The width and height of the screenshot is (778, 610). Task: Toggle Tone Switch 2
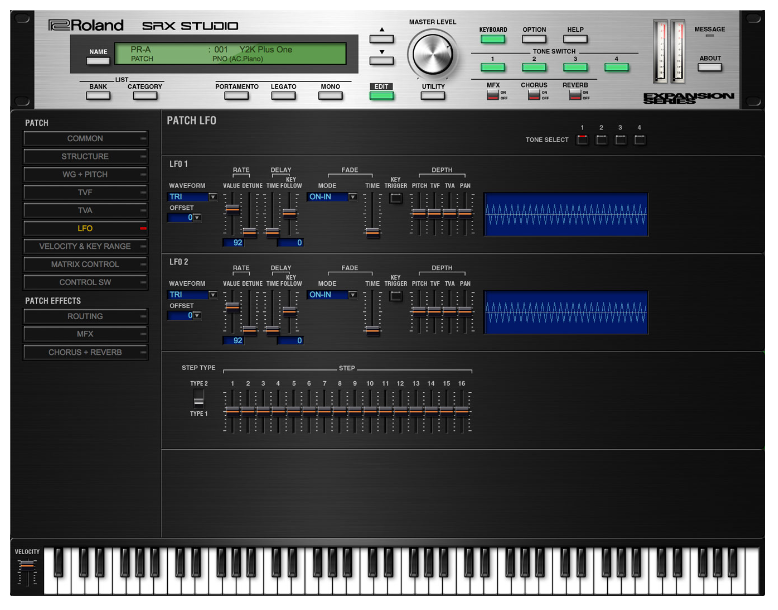click(x=534, y=67)
